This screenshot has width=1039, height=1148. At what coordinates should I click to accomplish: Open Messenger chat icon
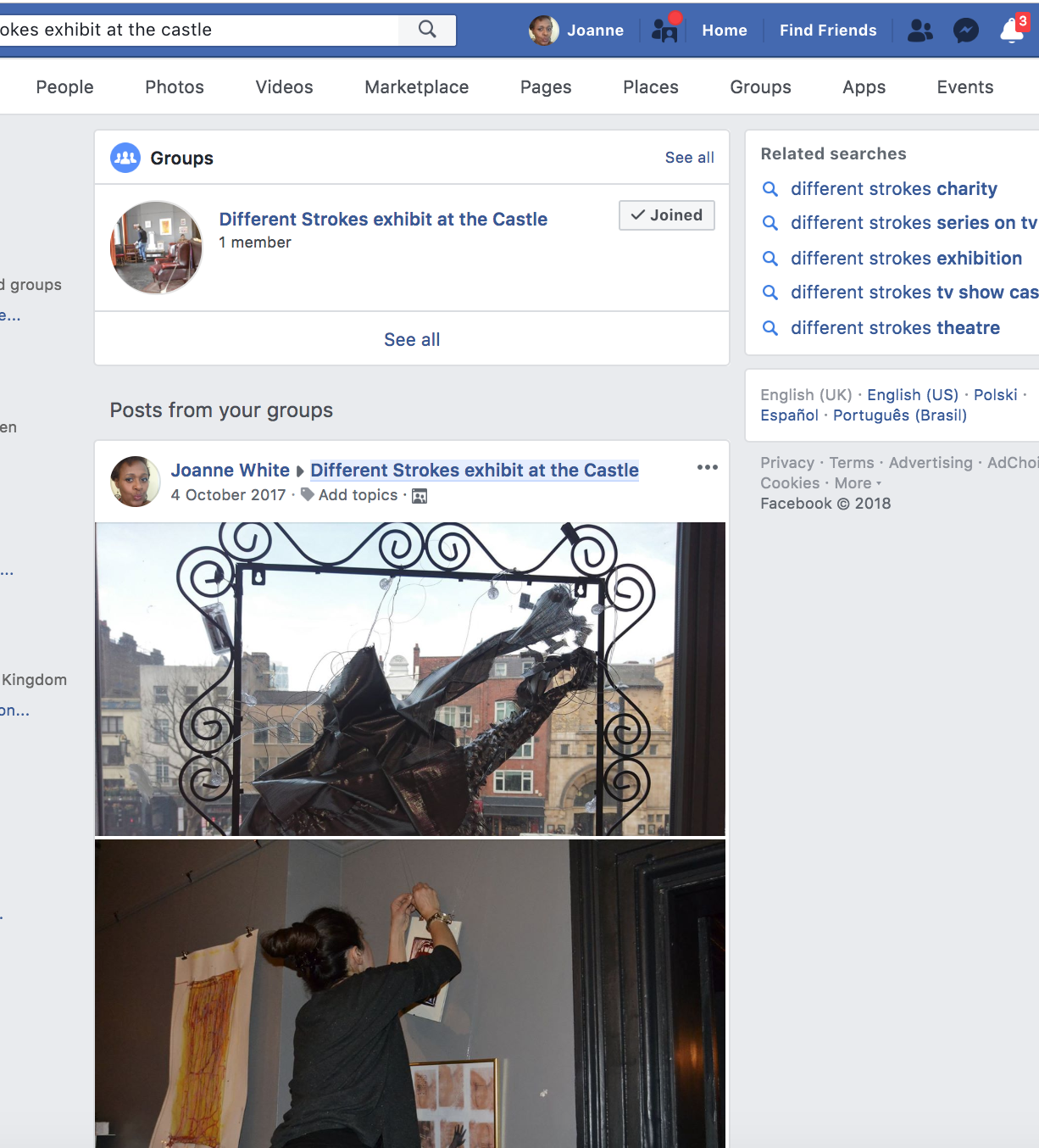pos(965,31)
